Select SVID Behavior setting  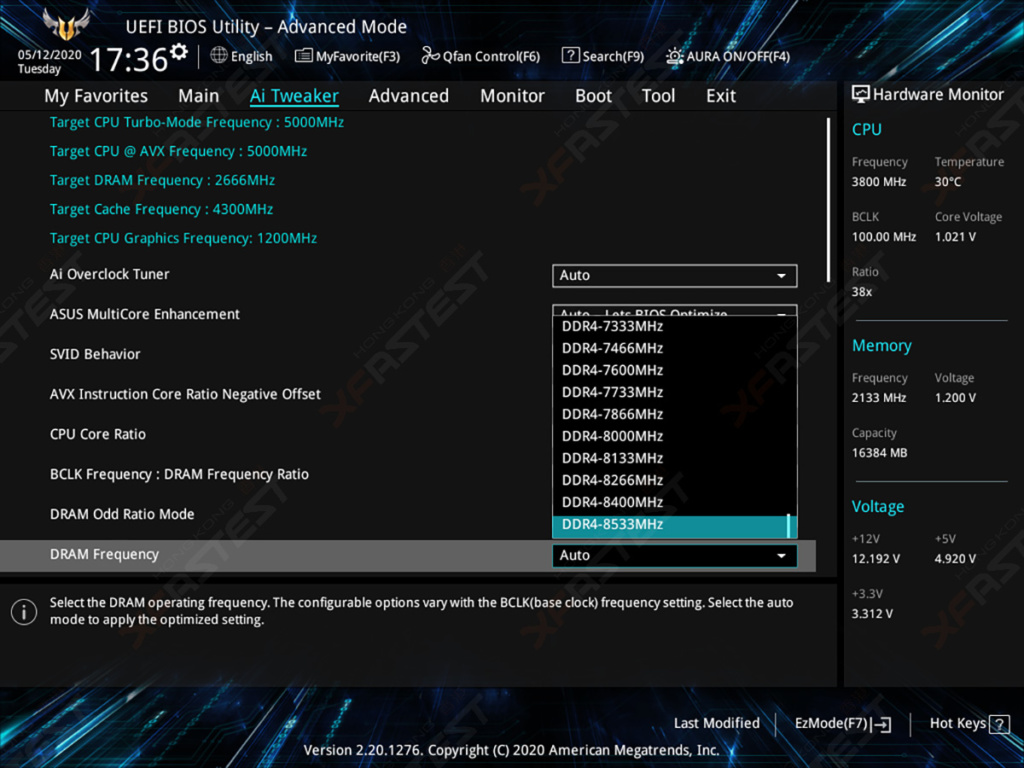tap(95, 355)
